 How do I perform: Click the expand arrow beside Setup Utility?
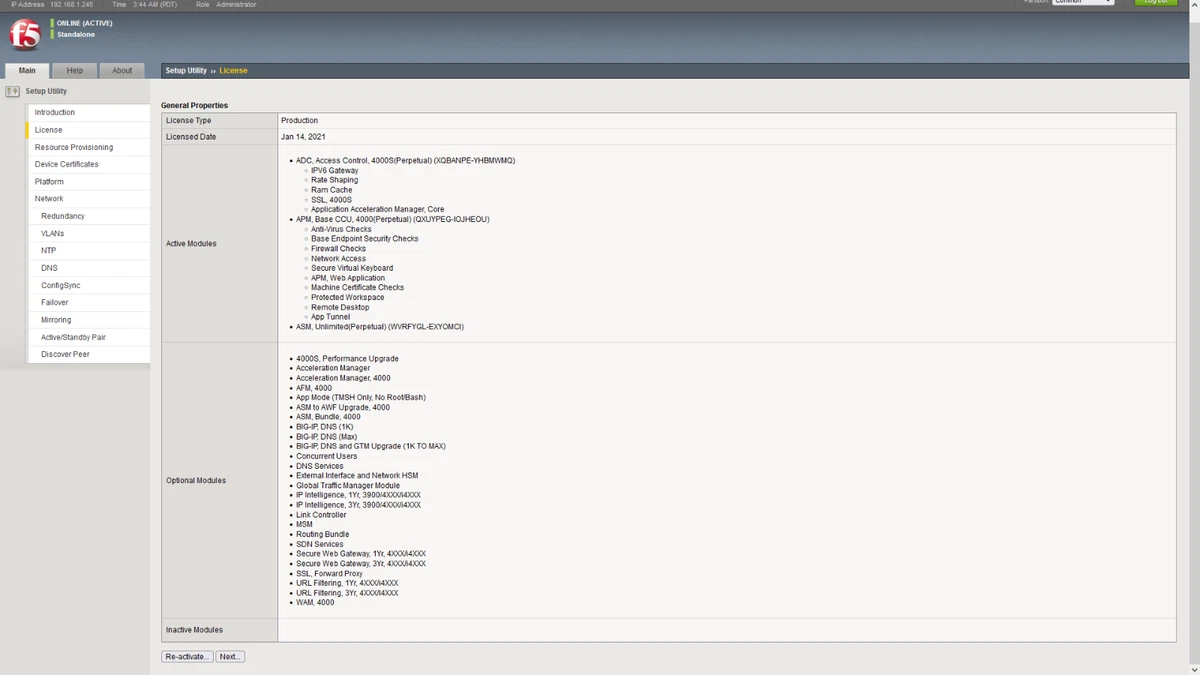pyautogui.click(x=14, y=91)
